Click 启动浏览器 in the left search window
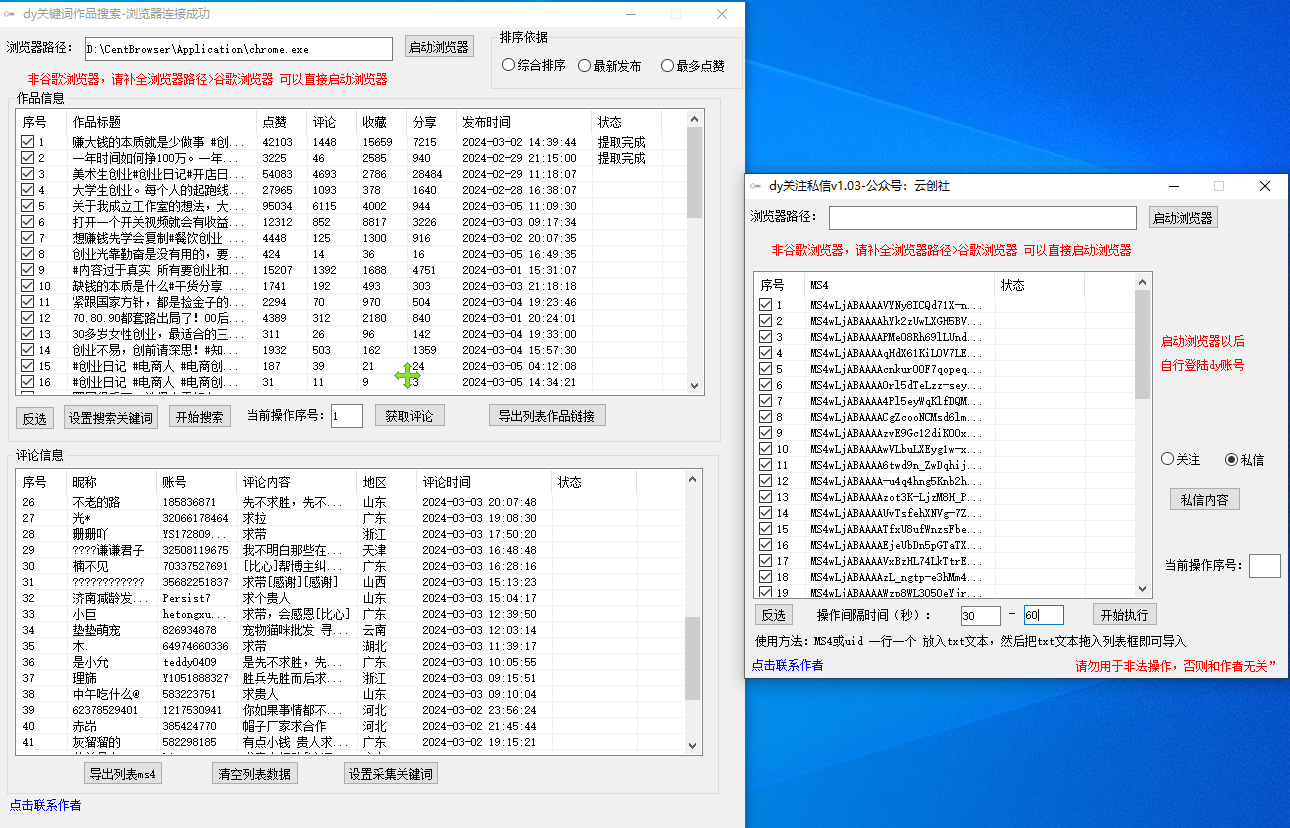Screen dimensions: 1290x828 pyautogui.click(x=438, y=48)
